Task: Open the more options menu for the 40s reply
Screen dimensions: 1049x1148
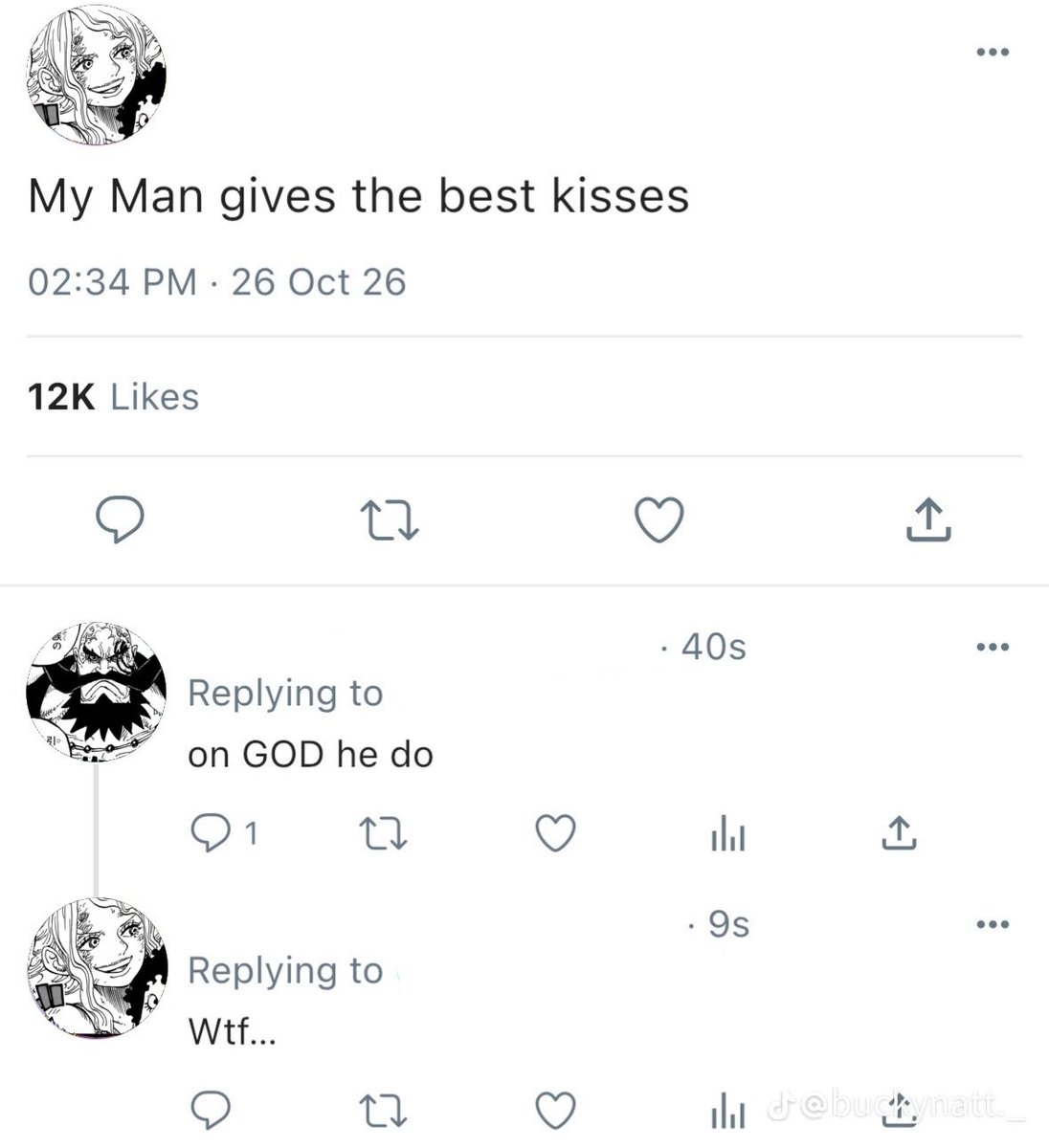Action: coord(993,648)
